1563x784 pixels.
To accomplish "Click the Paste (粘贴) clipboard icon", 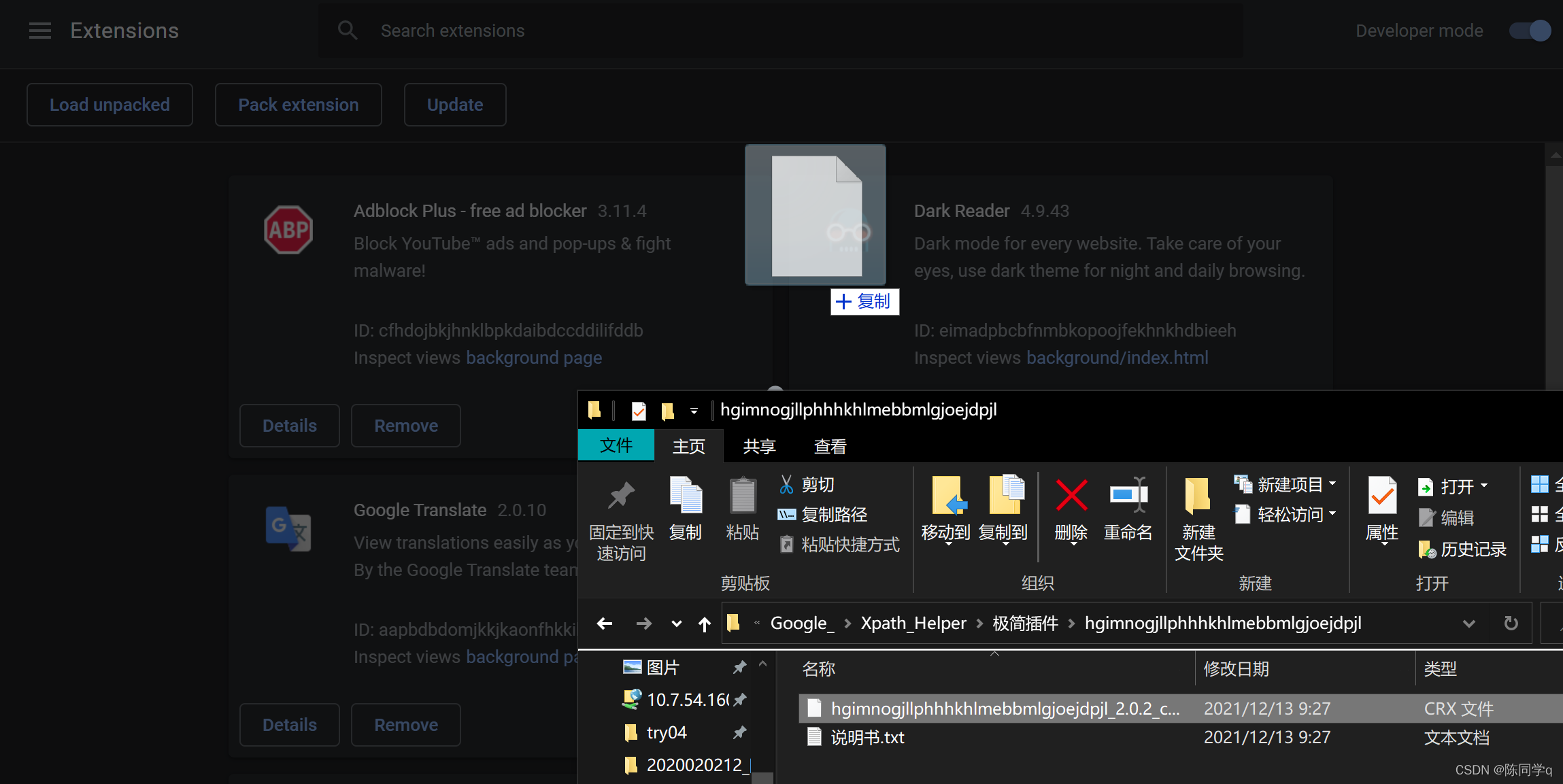I will [742, 496].
